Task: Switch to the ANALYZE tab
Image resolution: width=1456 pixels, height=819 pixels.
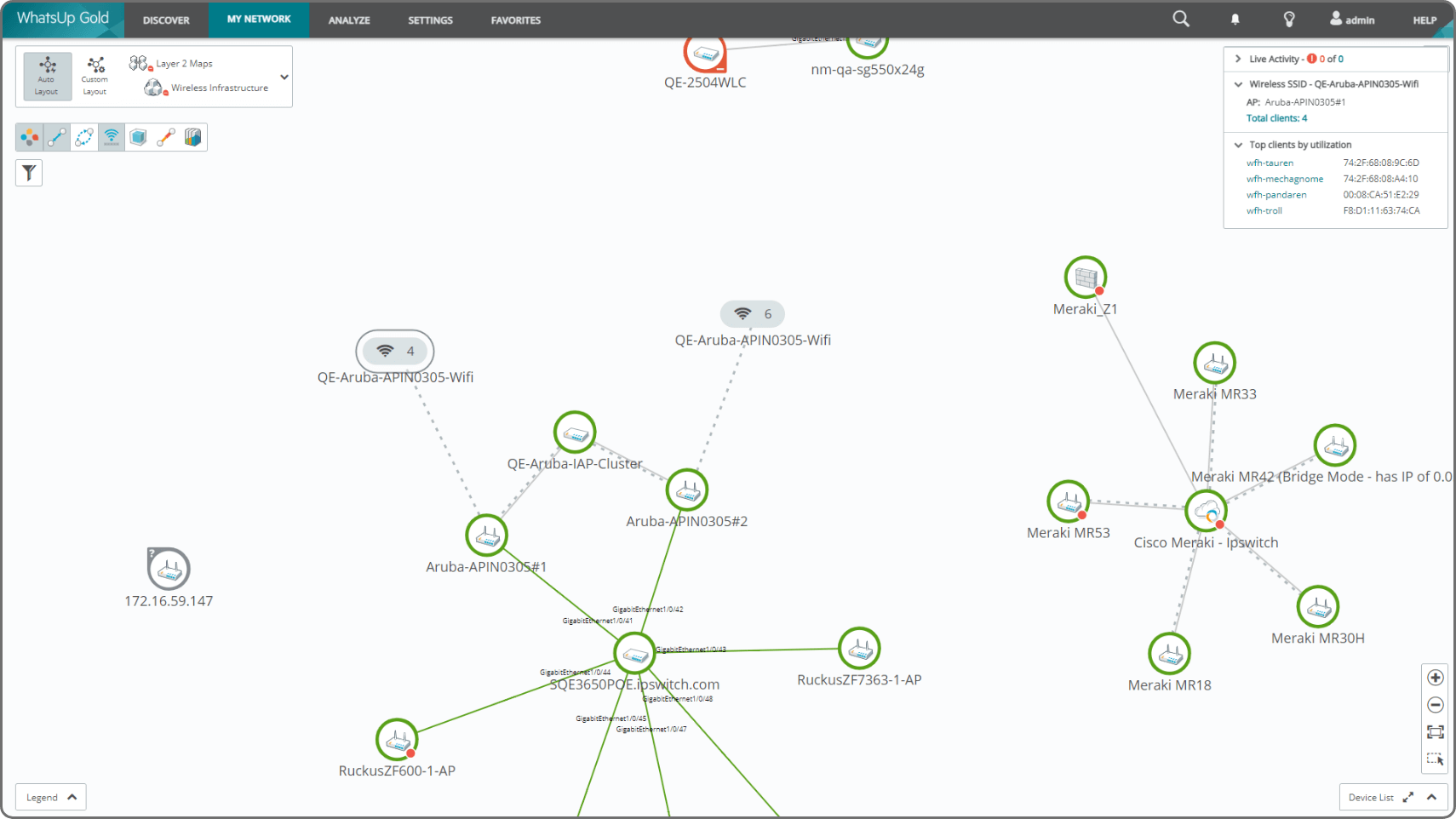Action: [348, 20]
